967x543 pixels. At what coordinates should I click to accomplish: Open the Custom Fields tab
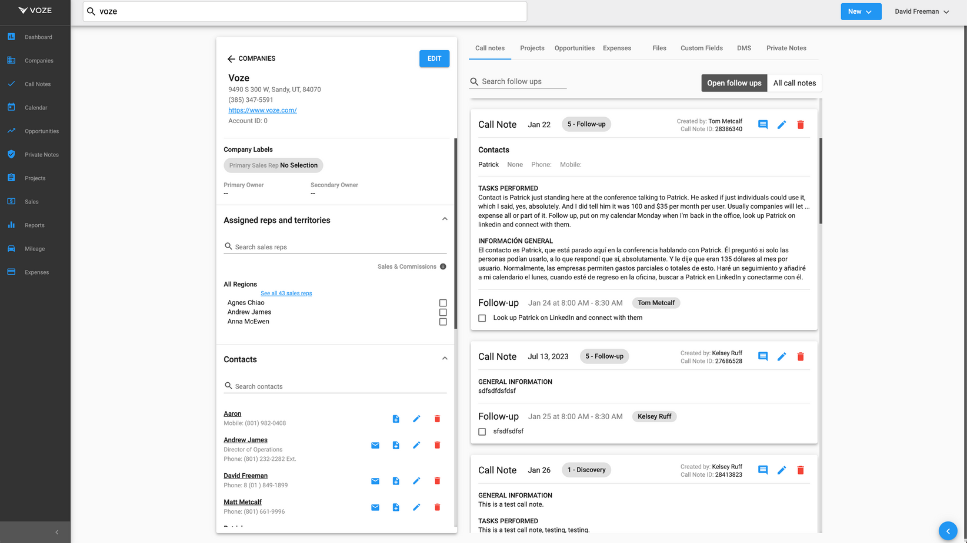pyautogui.click(x=701, y=48)
